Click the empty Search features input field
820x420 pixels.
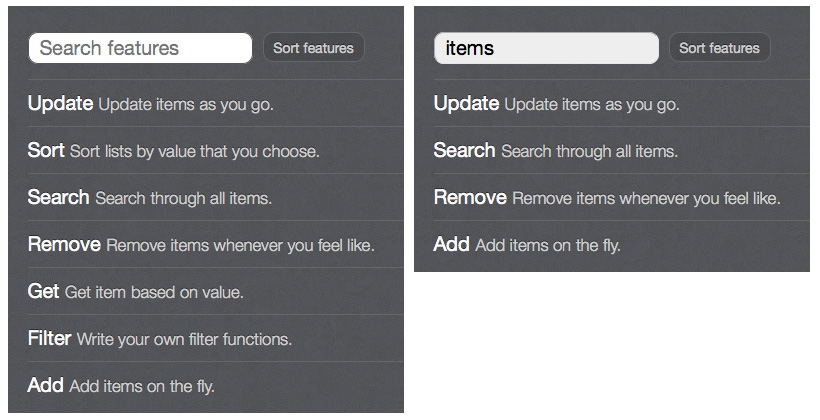click(x=140, y=48)
